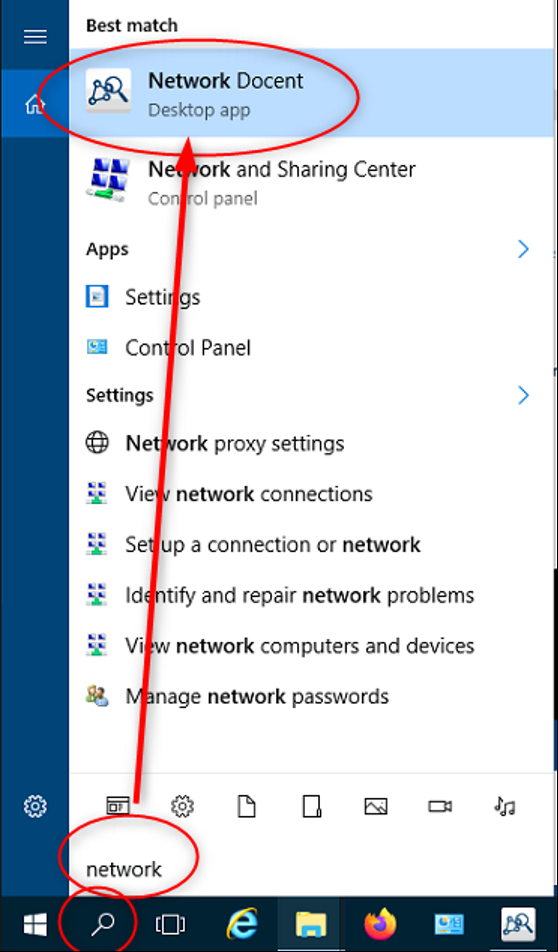Filter results by documents icon
Viewport: 558px width, 952px height.
(x=247, y=806)
